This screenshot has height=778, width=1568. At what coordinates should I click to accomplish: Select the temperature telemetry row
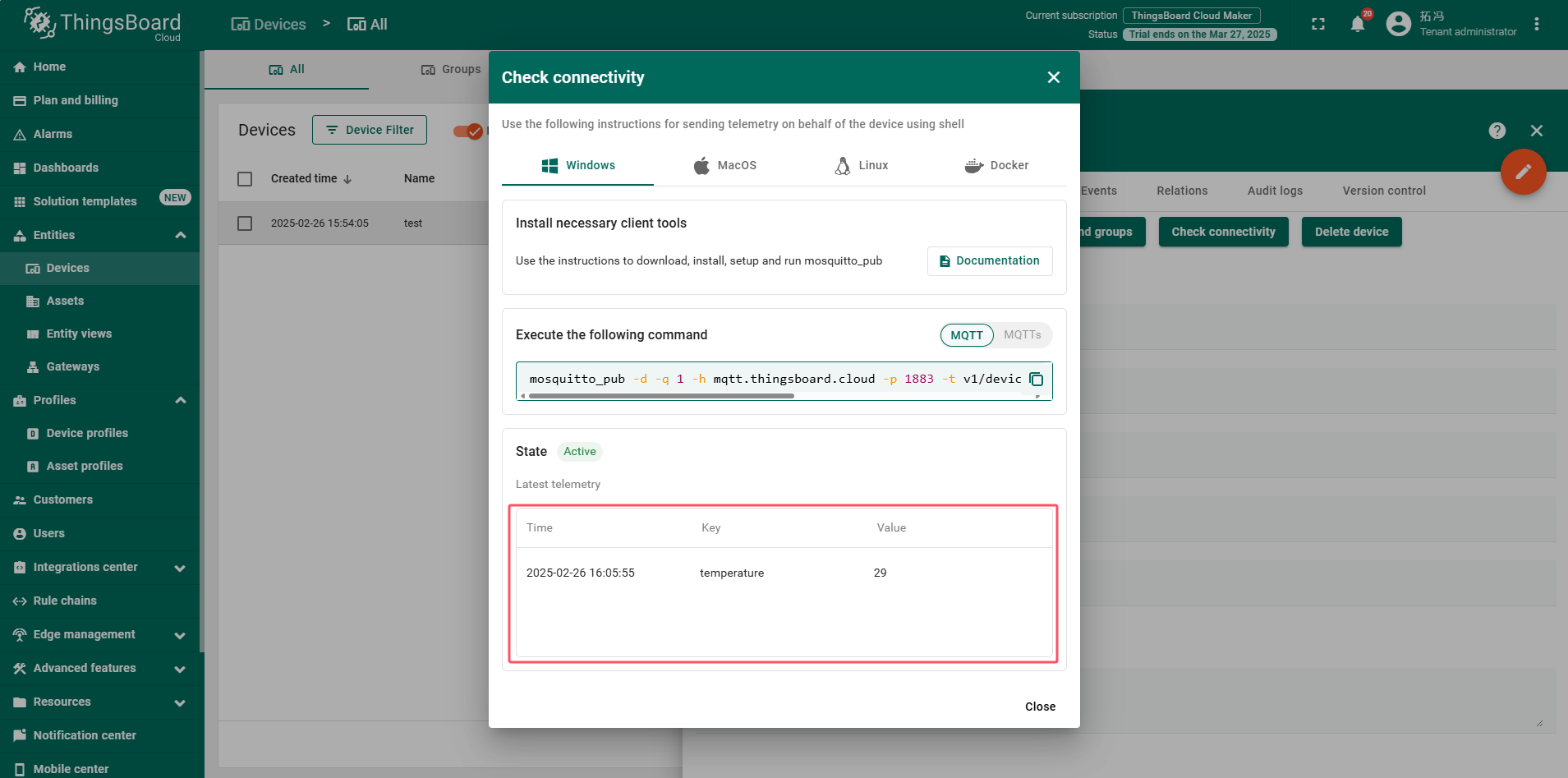click(x=784, y=573)
